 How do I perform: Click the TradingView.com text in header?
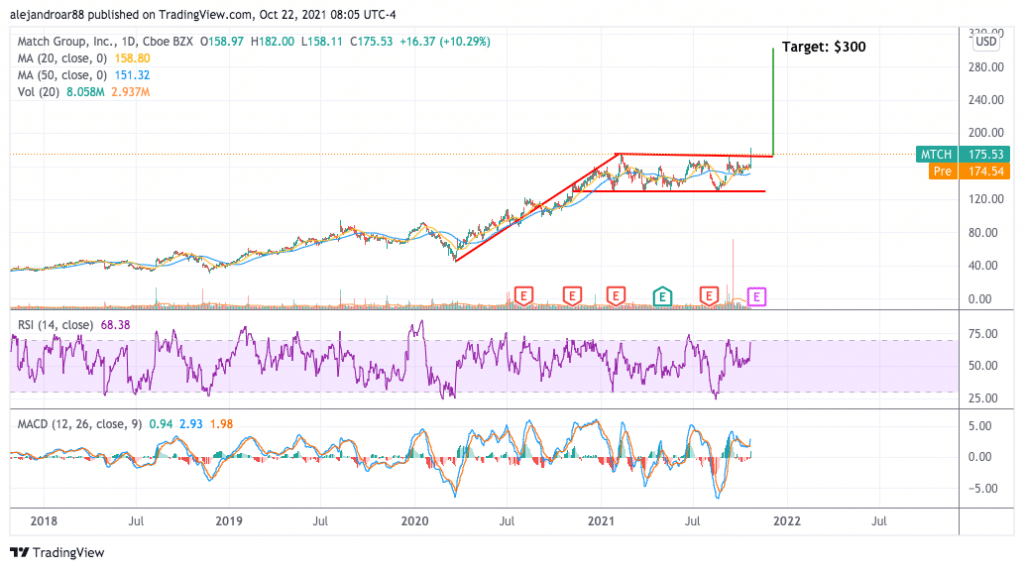pyautogui.click(x=205, y=14)
